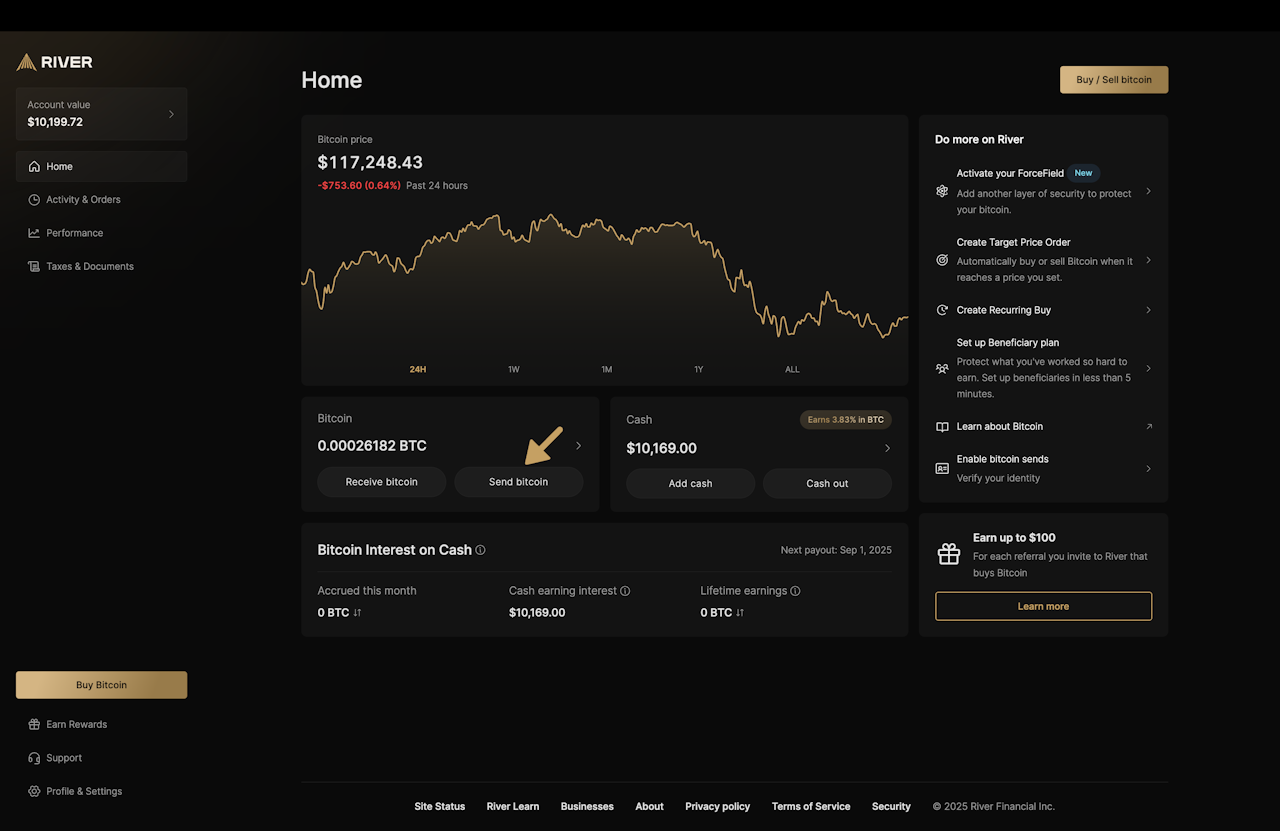Image resolution: width=1280 pixels, height=831 pixels.
Task: Click the New badge beside ForceField
Action: click(x=1084, y=173)
